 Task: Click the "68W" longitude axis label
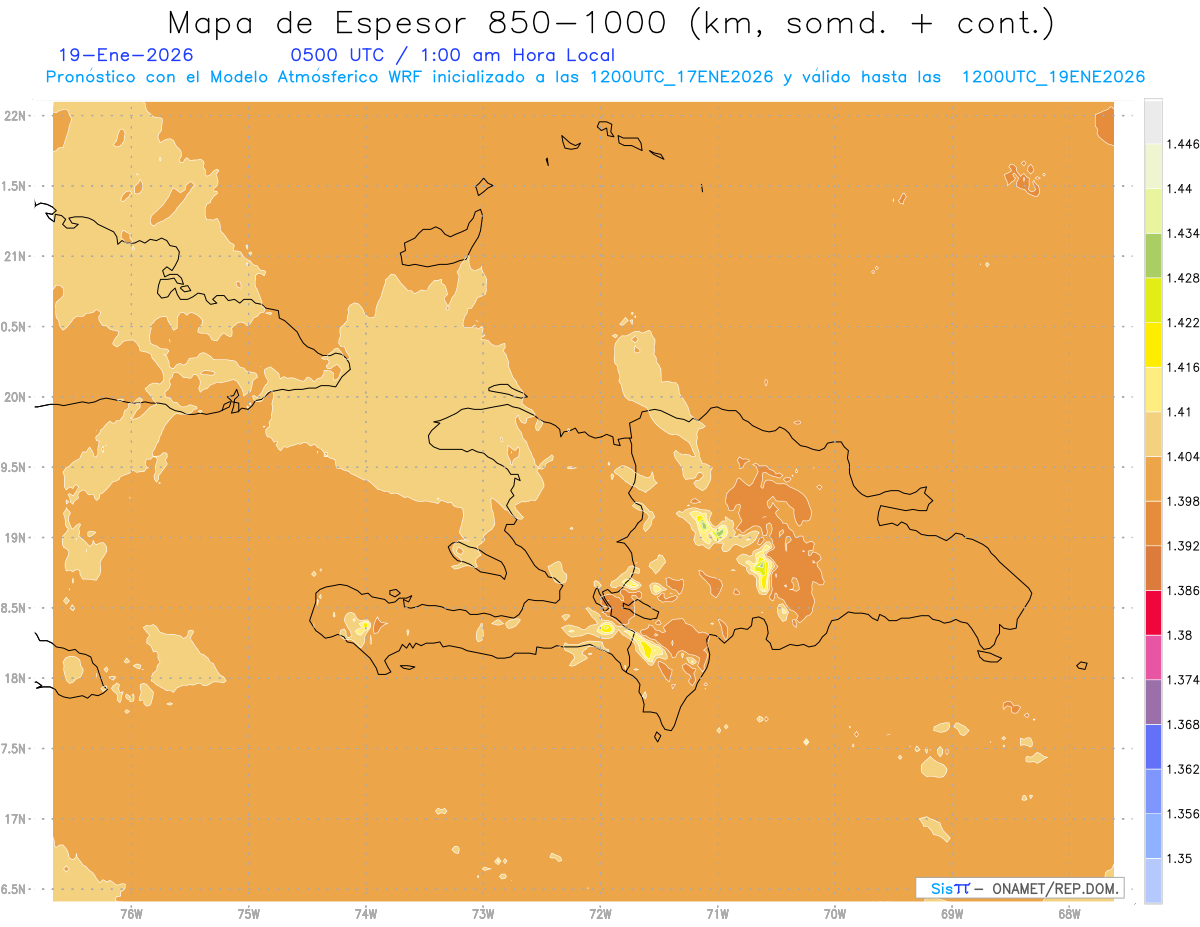pos(1069,913)
